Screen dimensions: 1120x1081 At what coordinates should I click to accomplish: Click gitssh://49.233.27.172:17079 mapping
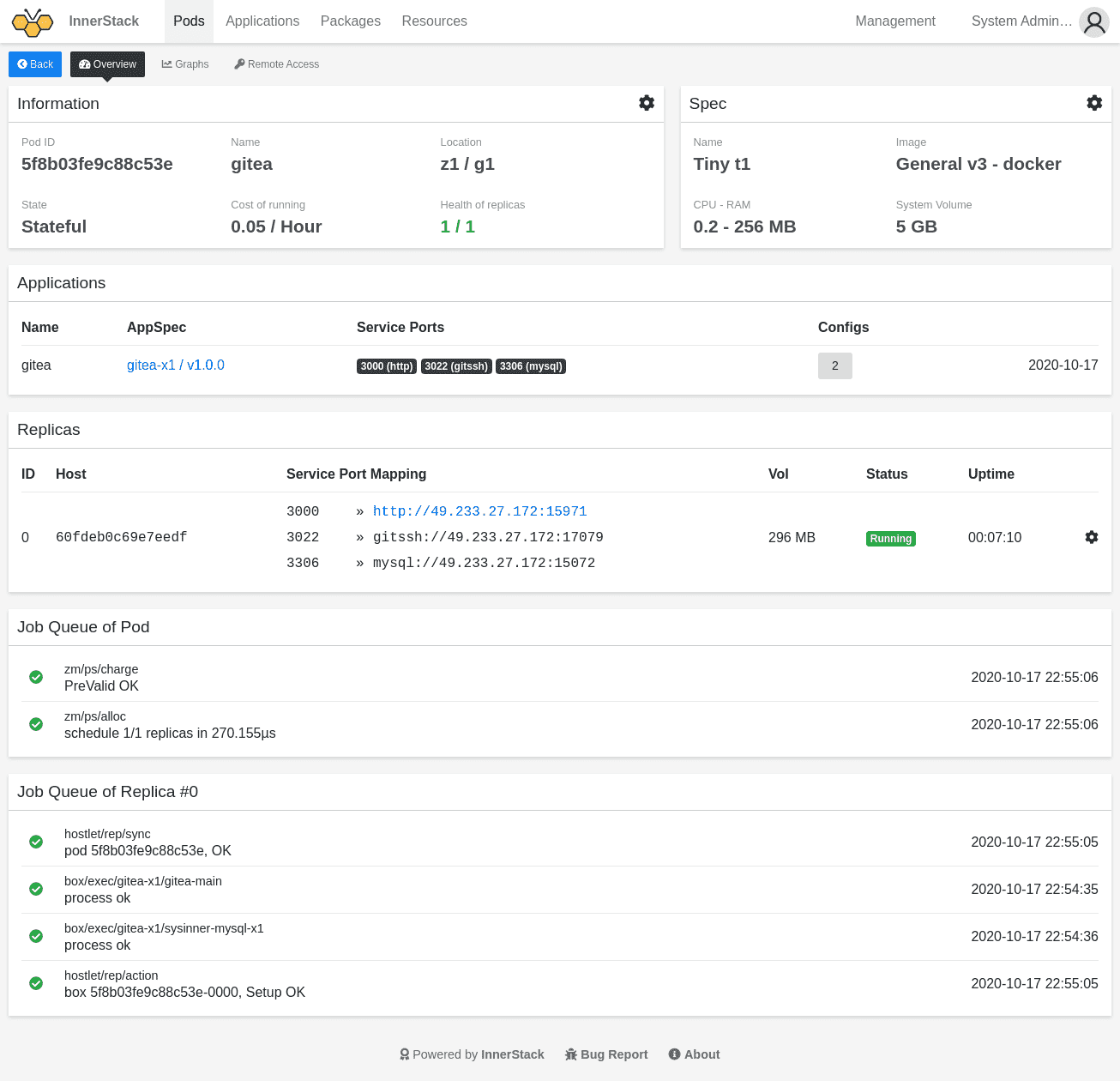(488, 537)
